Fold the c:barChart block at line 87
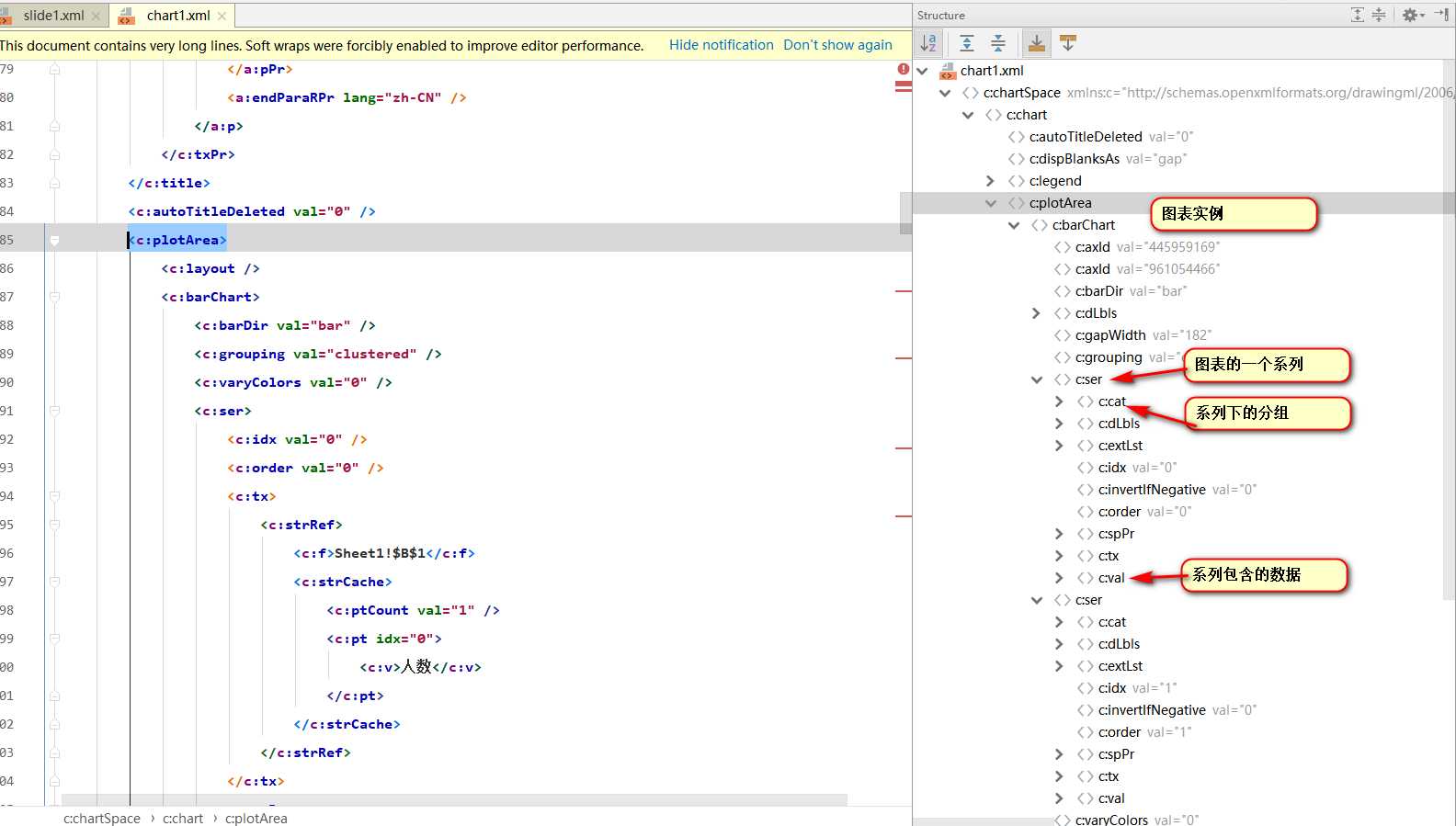The image size is (1456, 826). 54,297
